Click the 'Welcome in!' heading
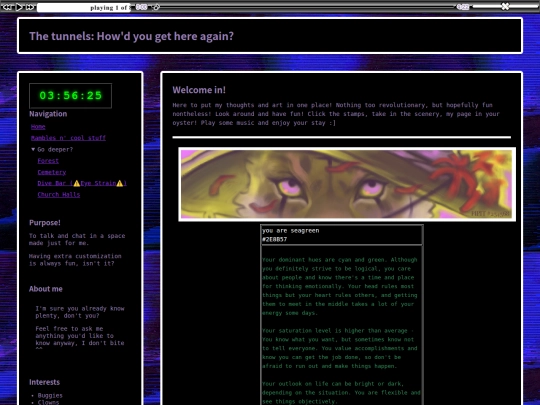The width and height of the screenshot is (540, 405). [x=199, y=90]
